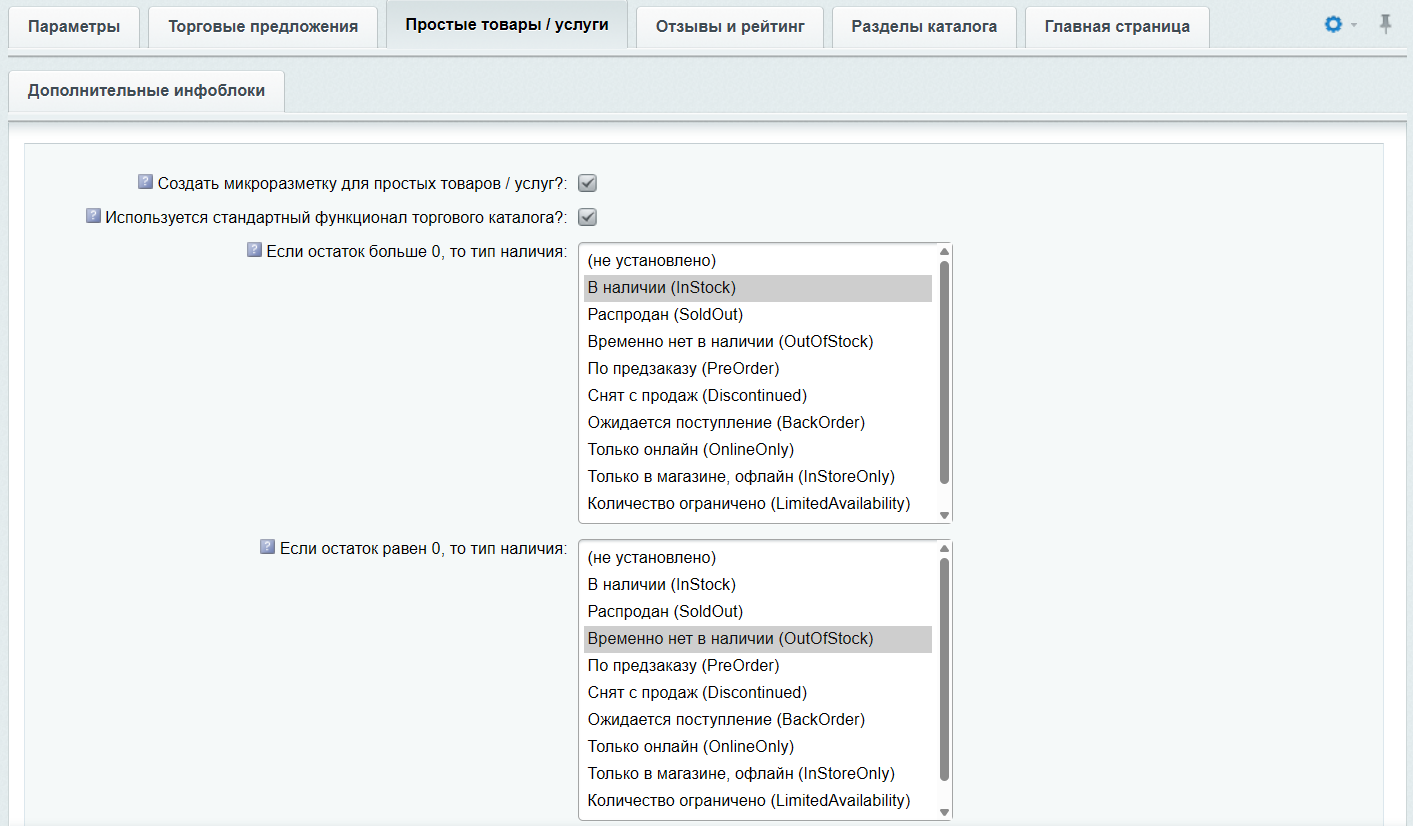The width and height of the screenshot is (1413, 826).
Task: Go to the Разделы каталога tab
Action: click(924, 27)
